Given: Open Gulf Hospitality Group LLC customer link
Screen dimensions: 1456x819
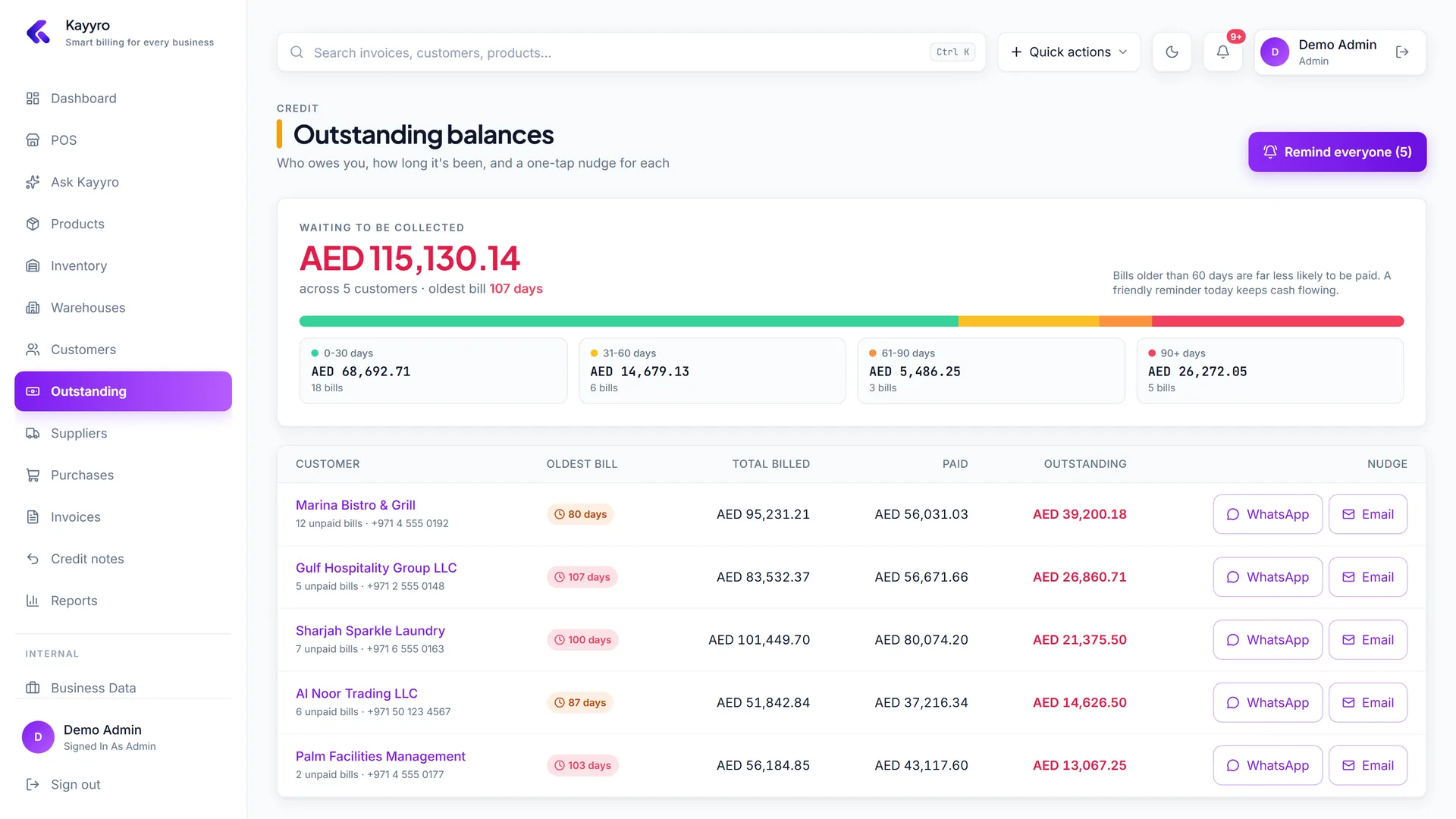Looking at the screenshot, I should [376, 568].
